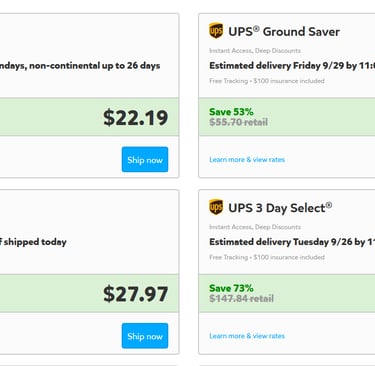Open Learn more & view rates for Ground Saver
Screen dimensions: 375x366
point(247,160)
